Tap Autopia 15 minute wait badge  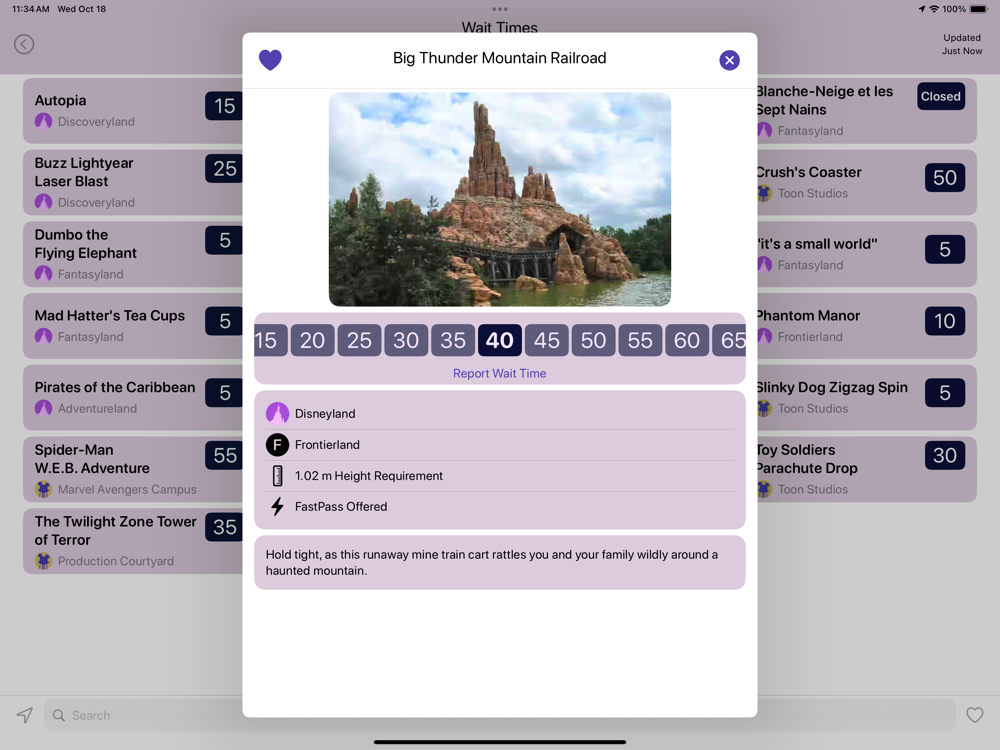(224, 106)
